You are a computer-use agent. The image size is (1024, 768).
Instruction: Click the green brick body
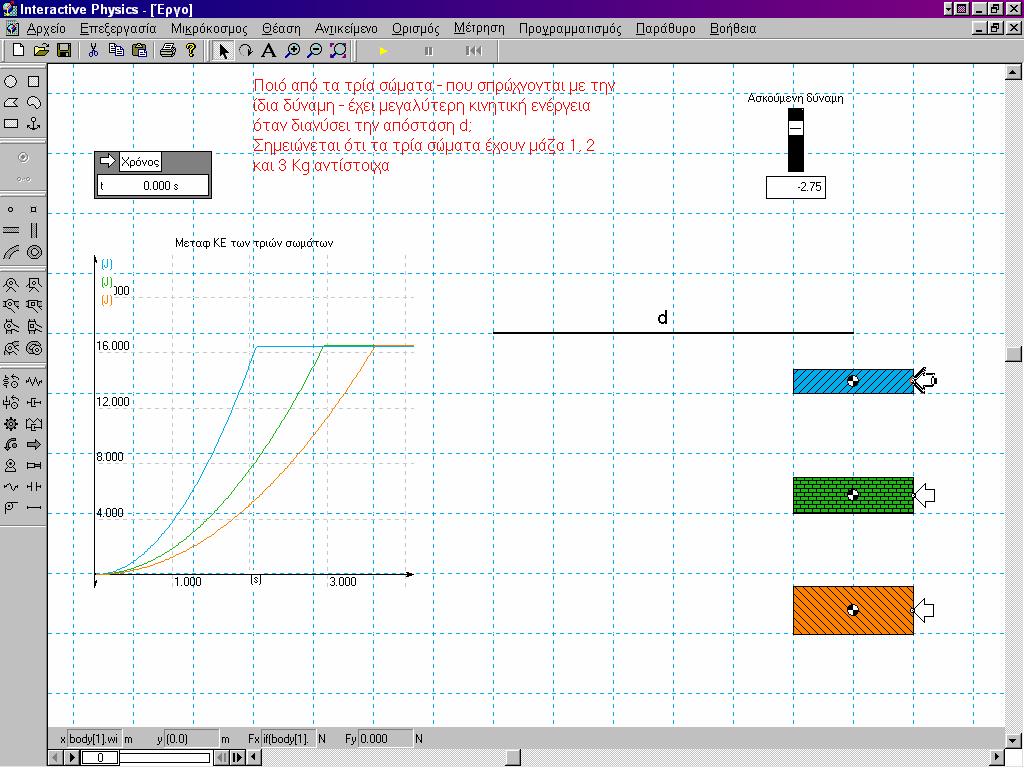click(x=853, y=496)
